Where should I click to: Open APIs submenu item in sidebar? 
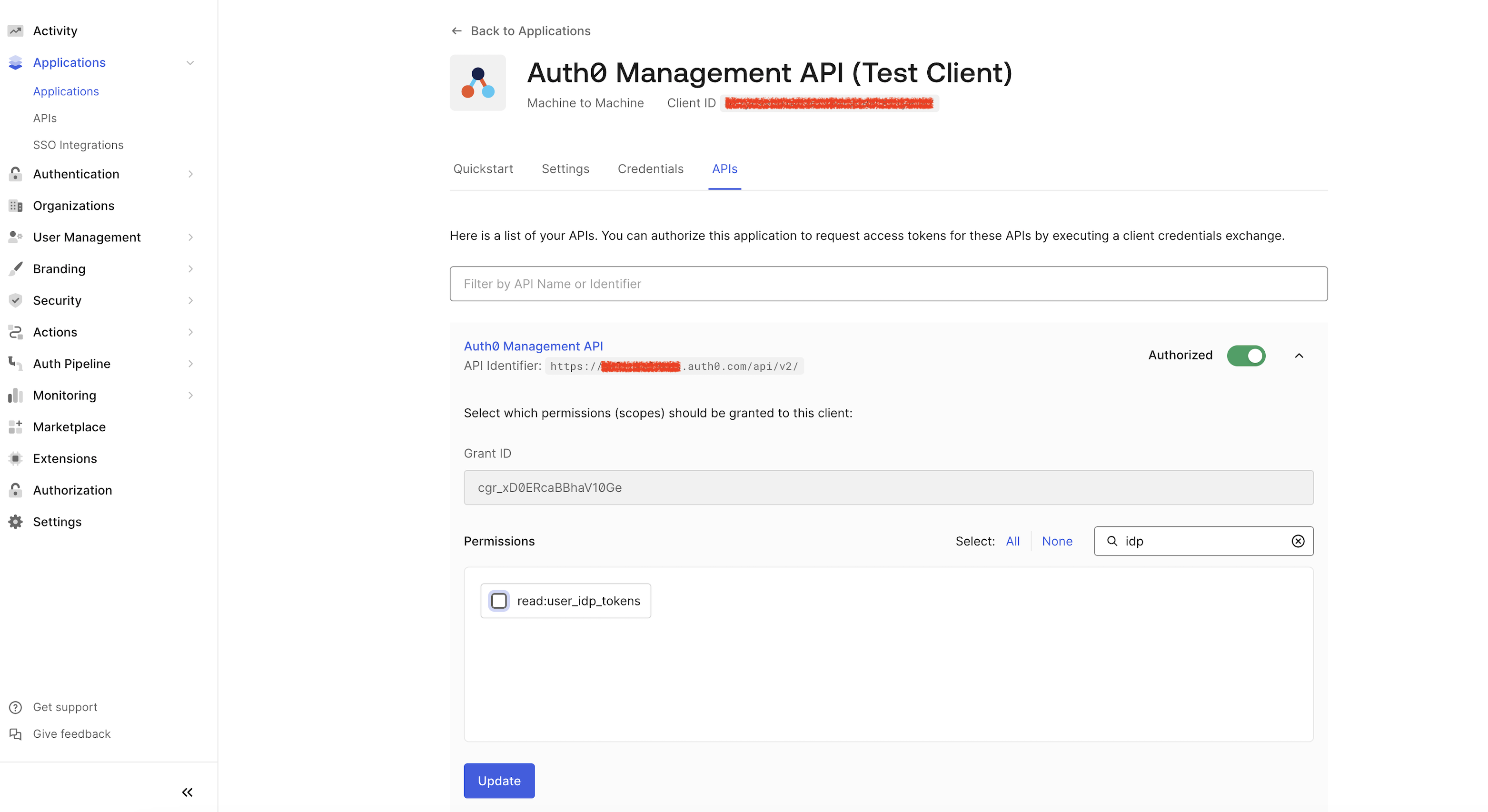click(x=44, y=118)
